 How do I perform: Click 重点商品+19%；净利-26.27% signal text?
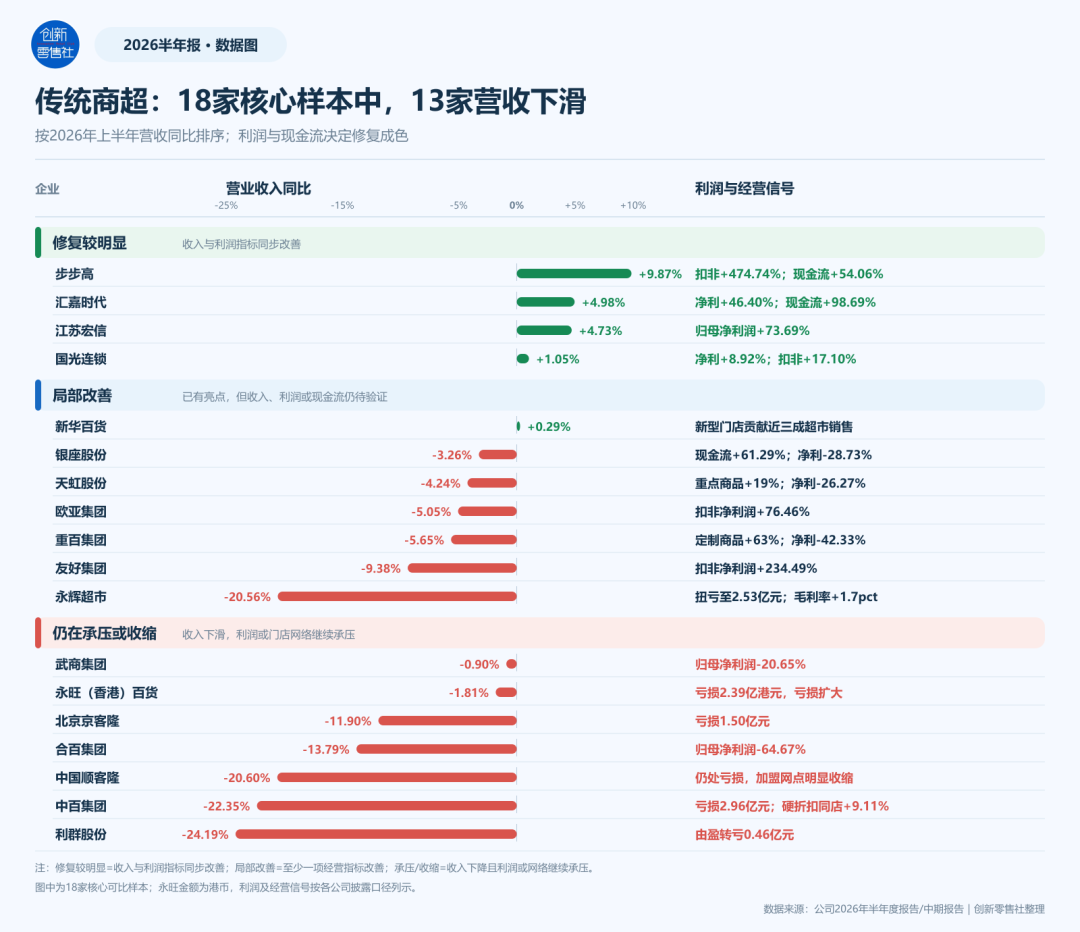(780, 483)
